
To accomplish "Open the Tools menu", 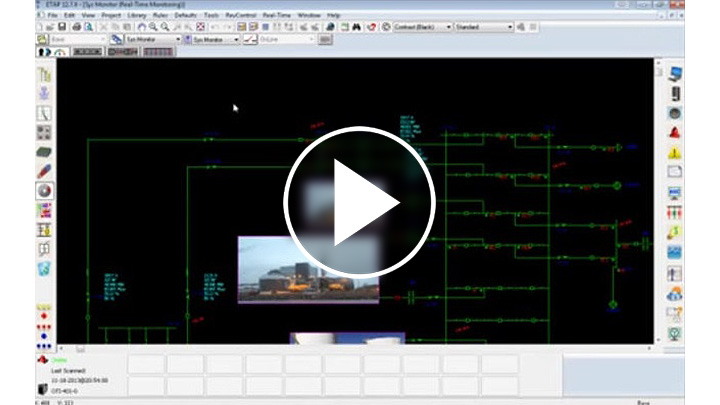I will 211,15.
